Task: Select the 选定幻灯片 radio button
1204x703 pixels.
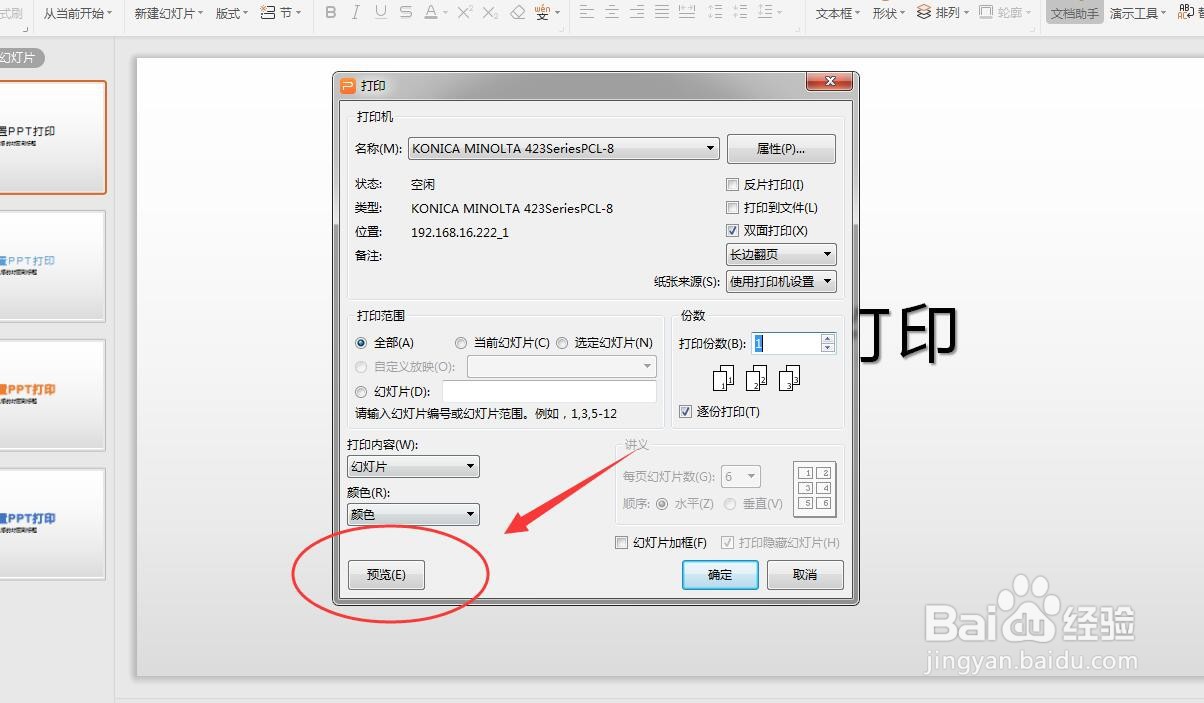Action: click(x=562, y=343)
